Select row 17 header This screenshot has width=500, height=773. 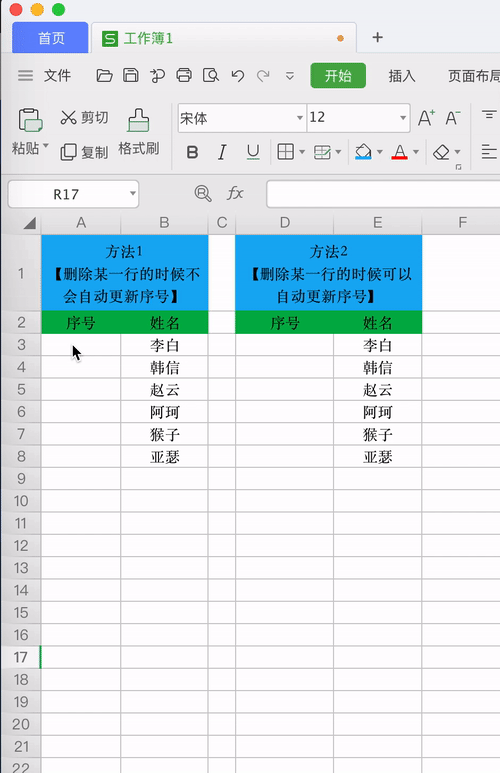(21, 657)
